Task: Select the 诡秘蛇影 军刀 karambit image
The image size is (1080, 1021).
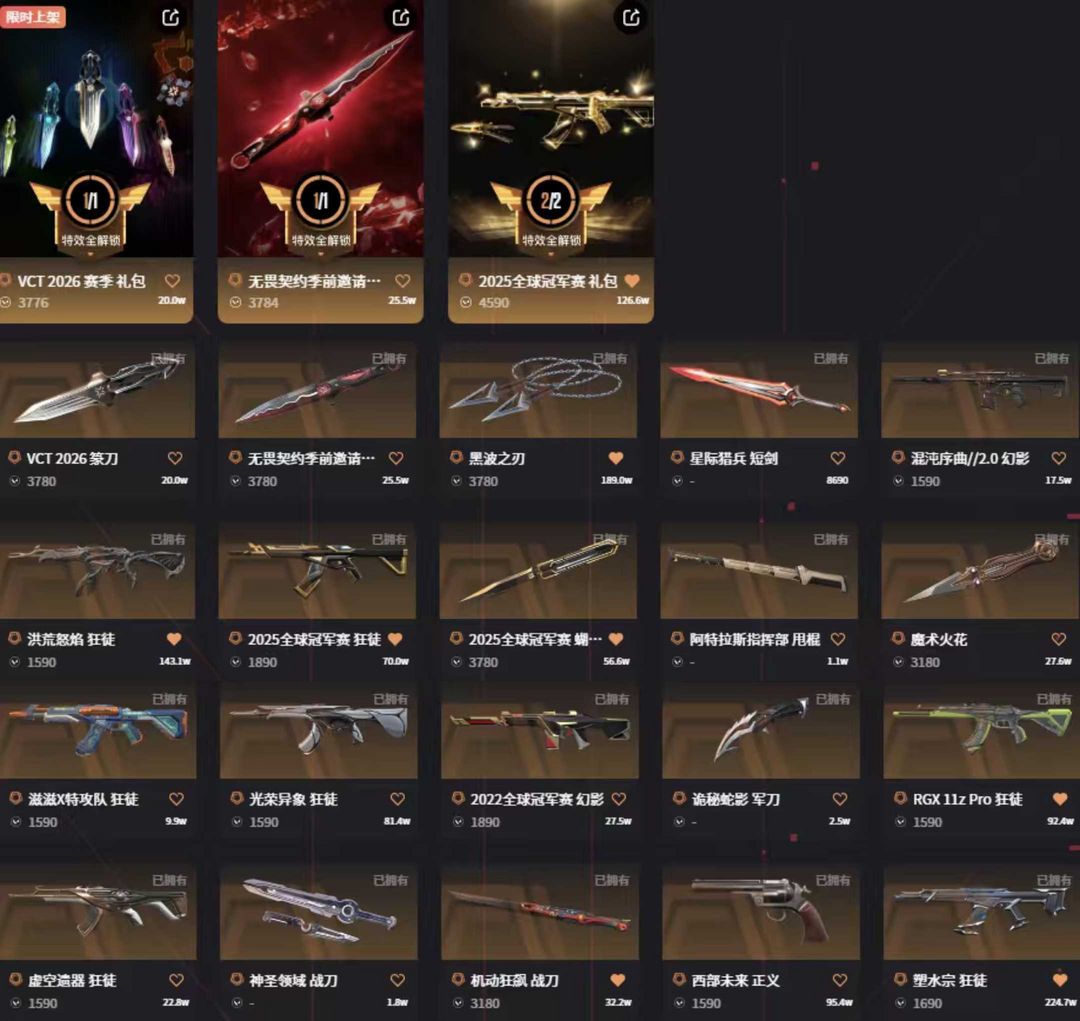Action: click(x=760, y=731)
